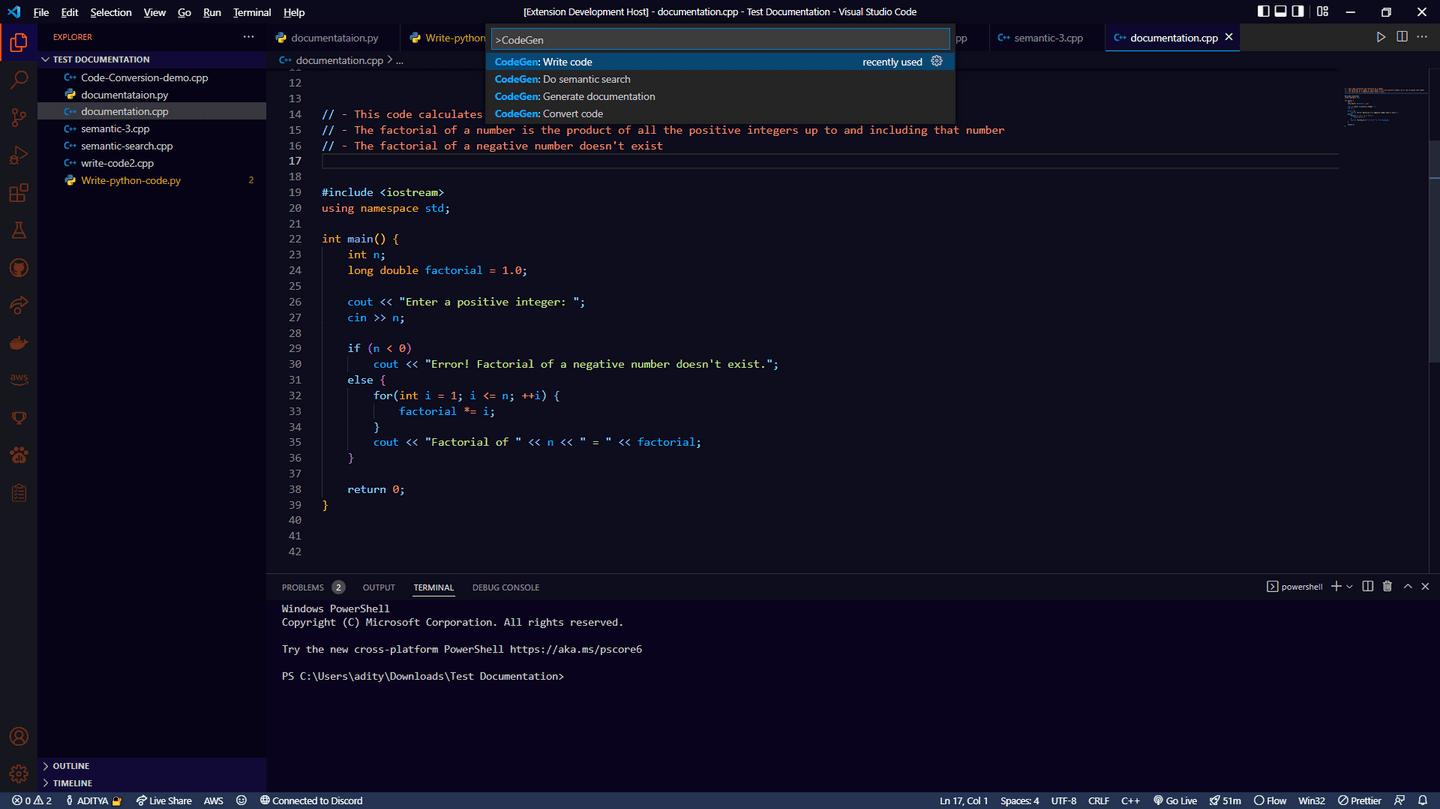This screenshot has width=1440, height=809.
Task: Open the Selection menu
Action: pyautogui.click(x=110, y=12)
